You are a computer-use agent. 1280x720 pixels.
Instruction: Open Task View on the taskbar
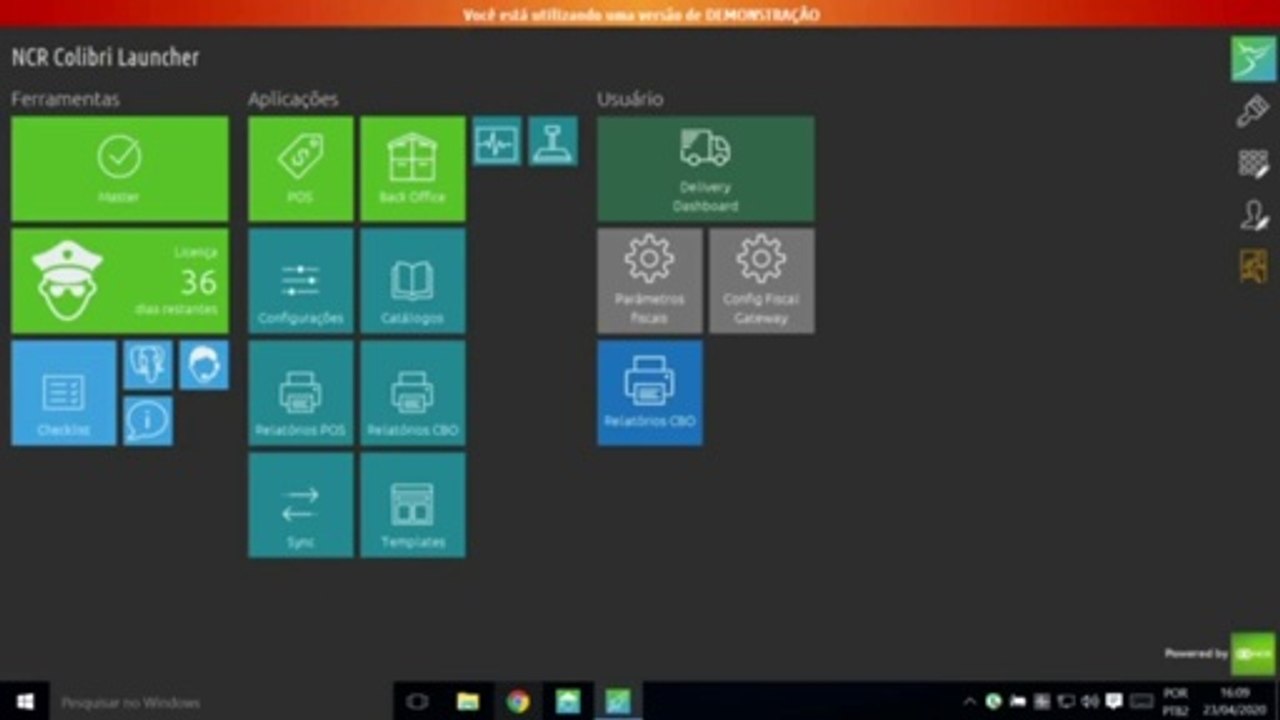(x=418, y=702)
